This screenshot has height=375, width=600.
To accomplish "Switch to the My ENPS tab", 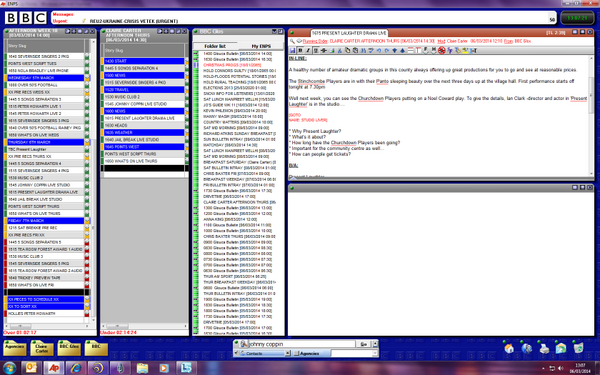I will pos(261,46).
